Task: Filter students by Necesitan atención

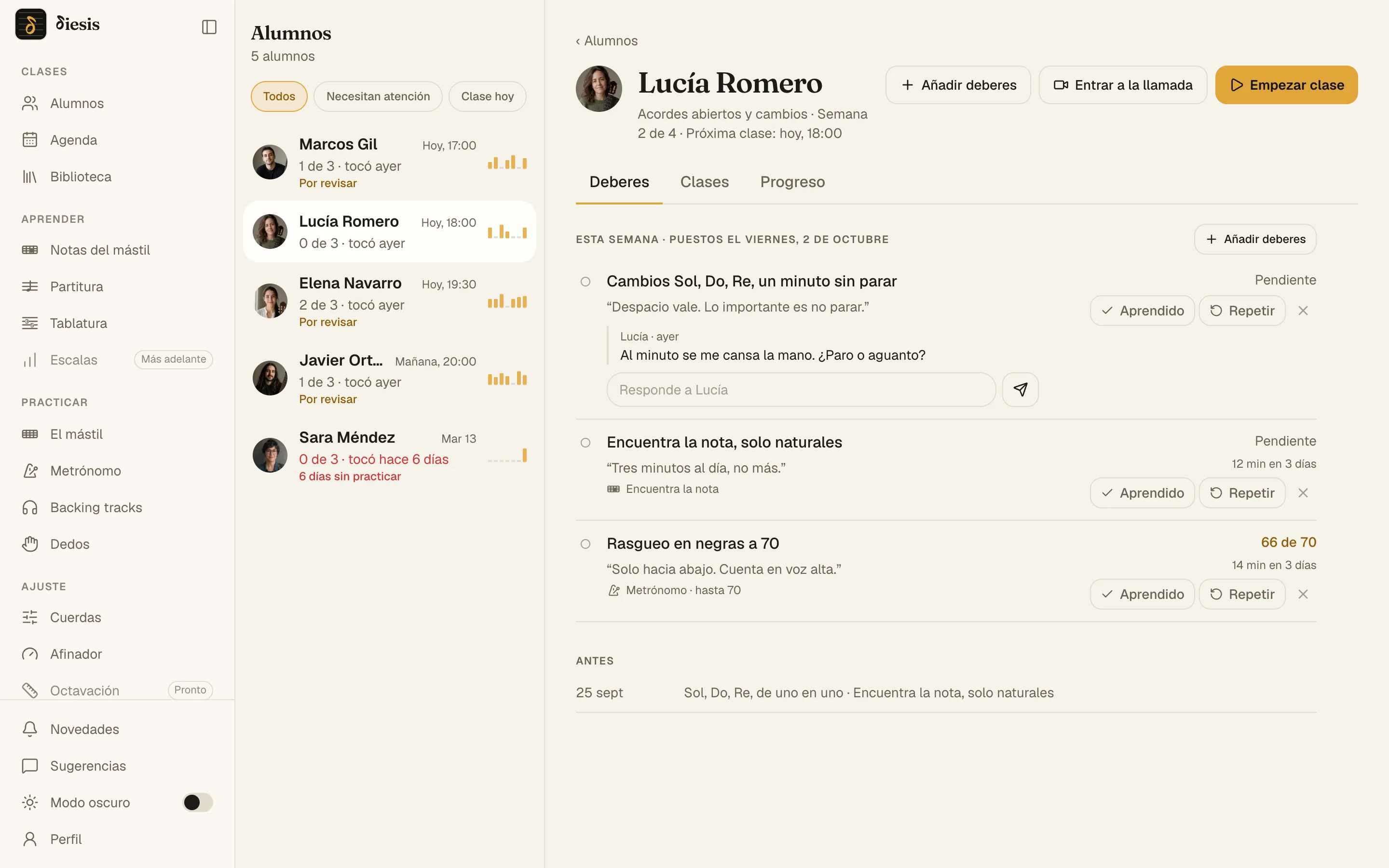Action: 378,96
